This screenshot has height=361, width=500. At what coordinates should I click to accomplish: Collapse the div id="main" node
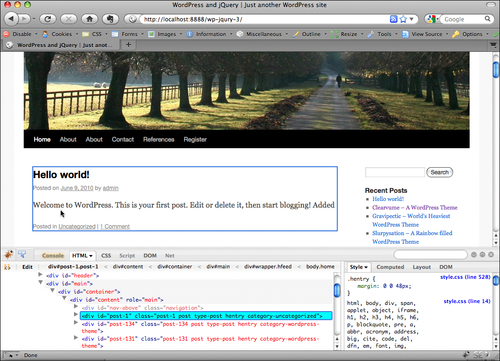point(40,283)
